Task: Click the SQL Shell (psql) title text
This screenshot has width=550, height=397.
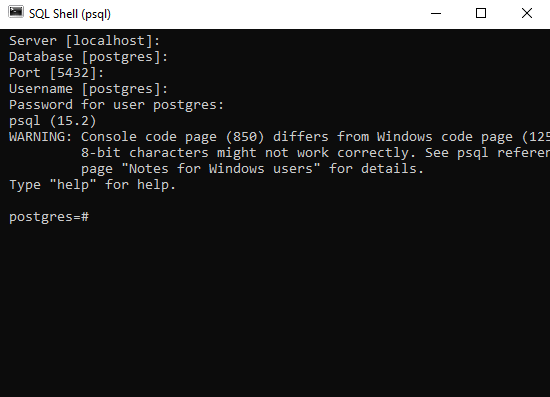Action: [x=70, y=14]
